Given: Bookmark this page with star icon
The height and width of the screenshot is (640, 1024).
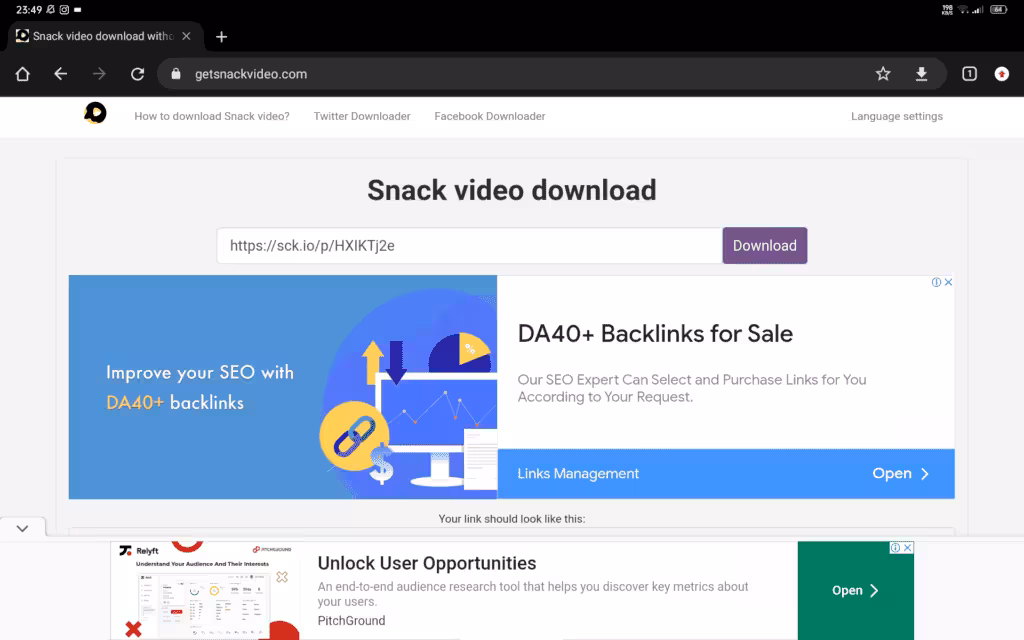Looking at the screenshot, I should point(883,74).
